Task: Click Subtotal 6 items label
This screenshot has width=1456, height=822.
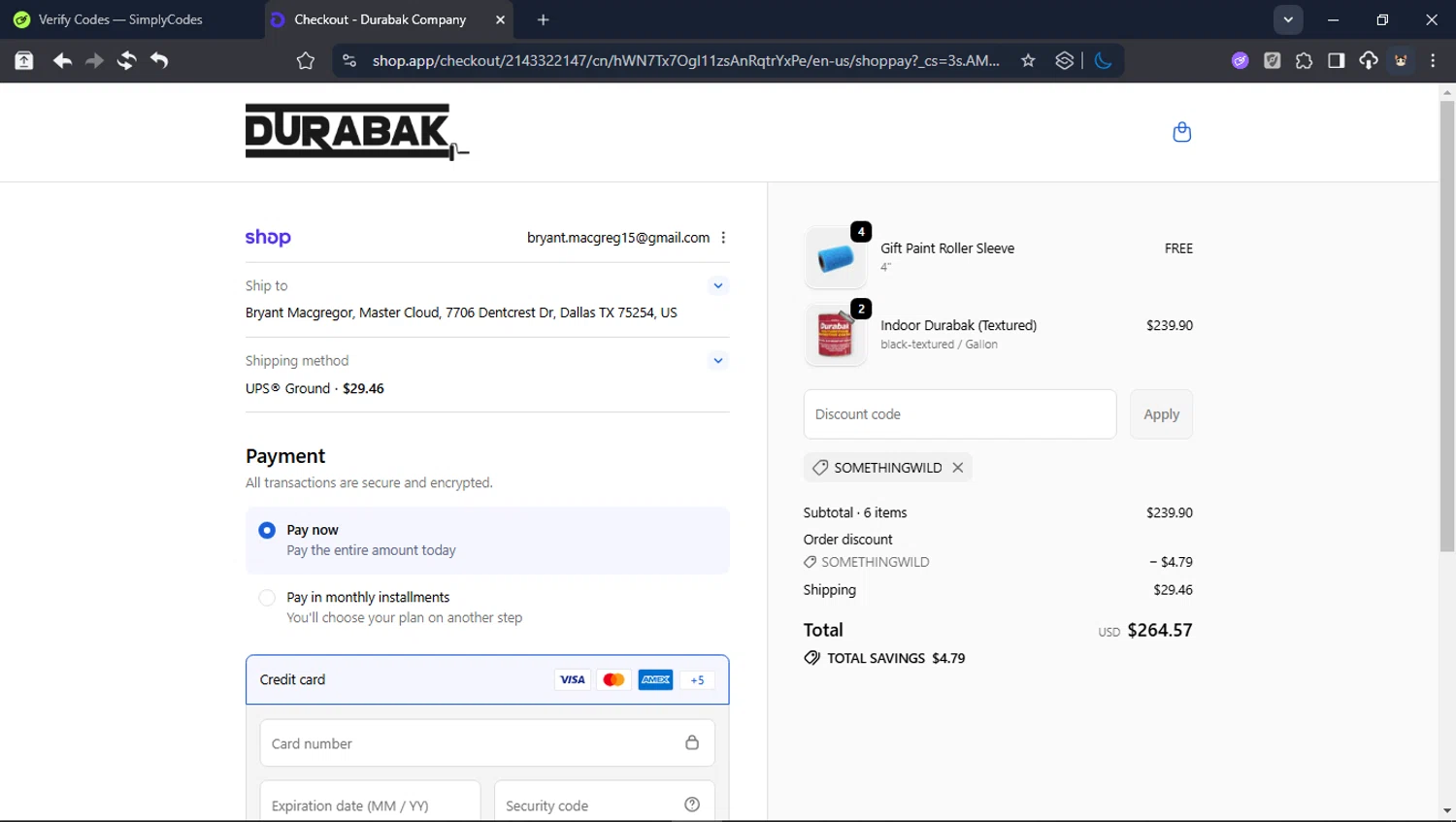Action: pos(855,512)
